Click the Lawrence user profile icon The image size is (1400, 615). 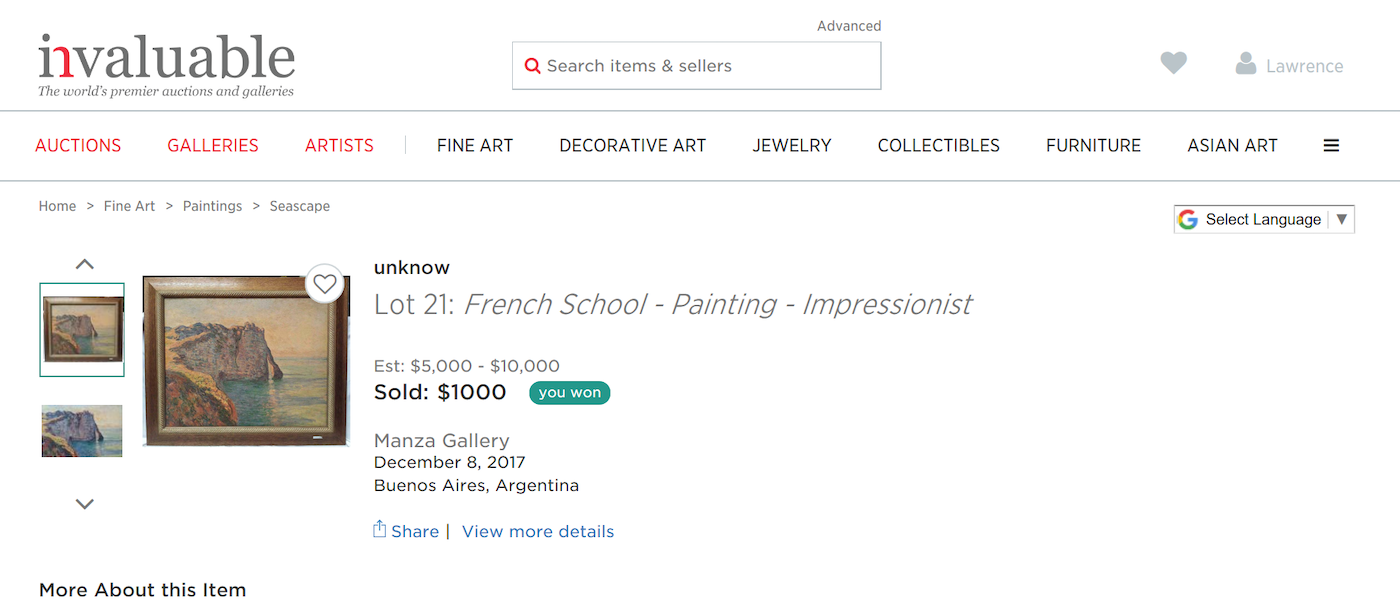coord(1245,64)
